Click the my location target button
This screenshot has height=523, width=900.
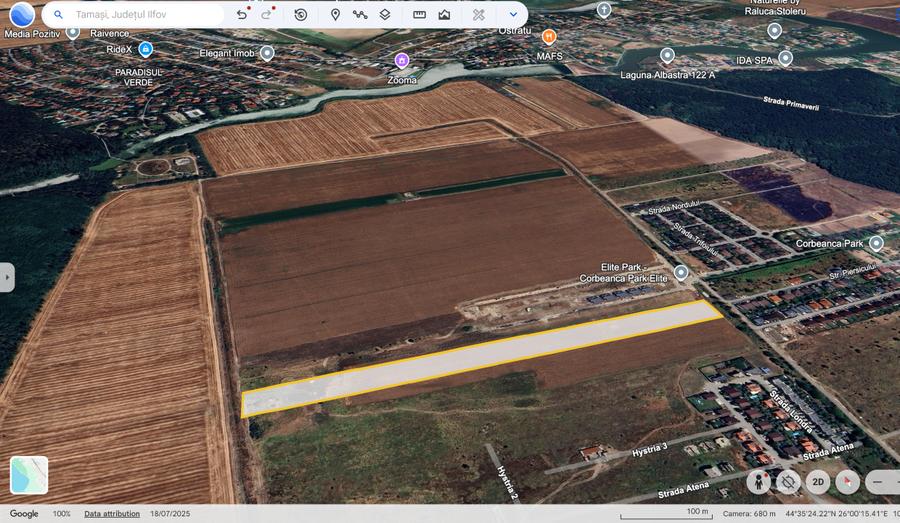[x=788, y=482]
